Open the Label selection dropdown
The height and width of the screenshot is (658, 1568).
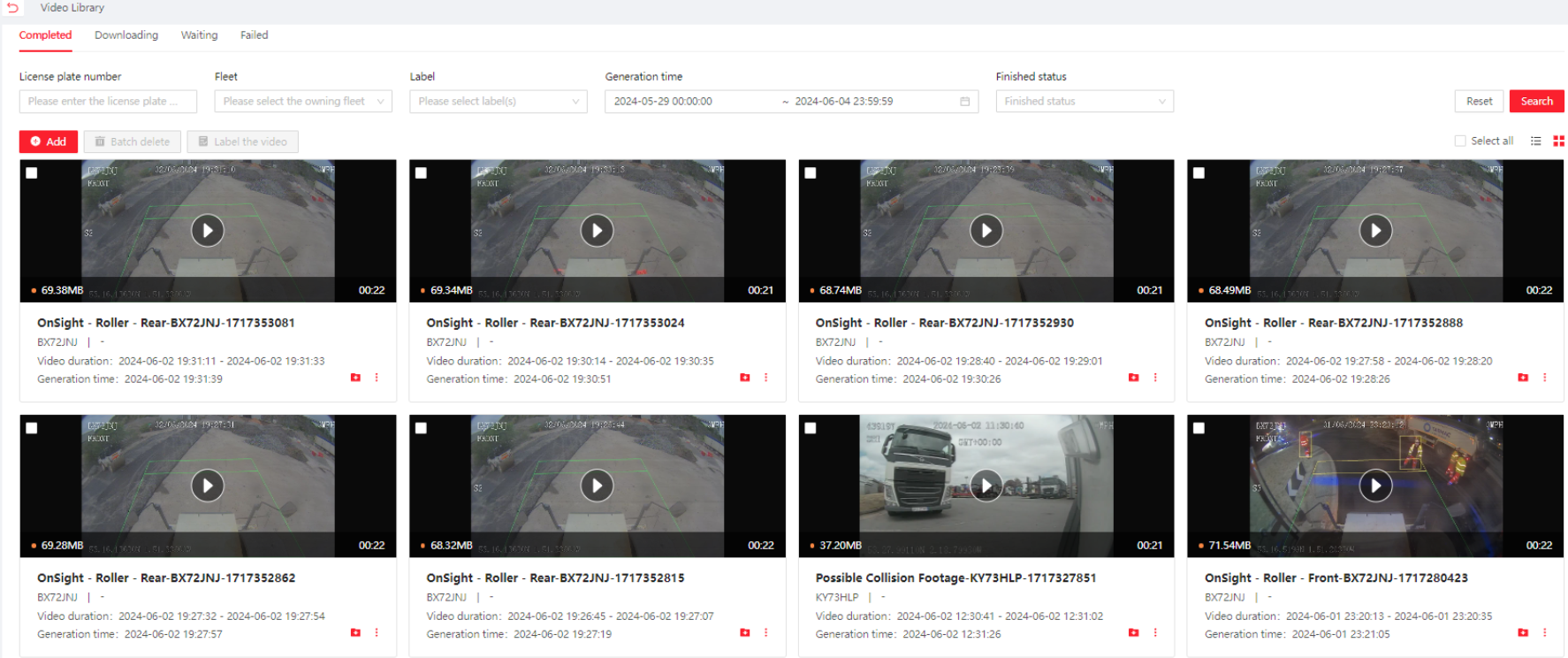point(498,102)
